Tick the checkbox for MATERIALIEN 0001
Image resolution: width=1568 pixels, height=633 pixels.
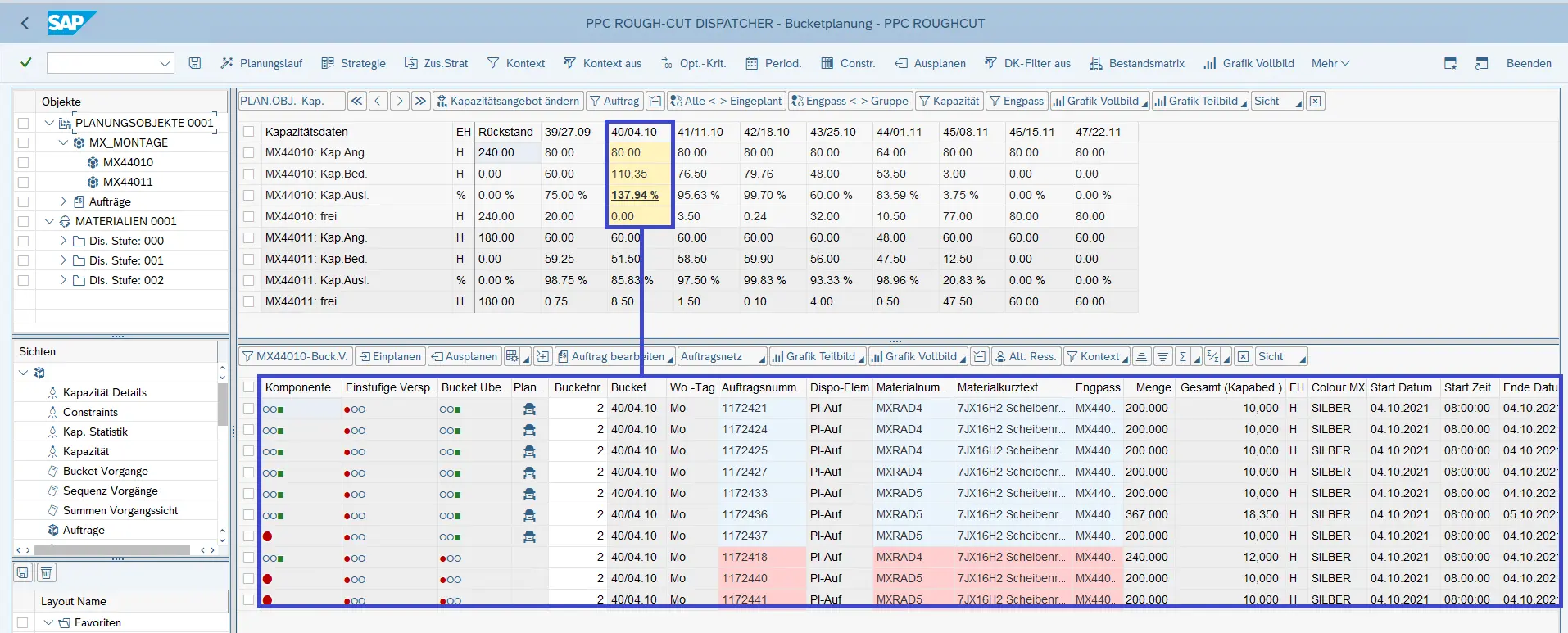pos(23,221)
